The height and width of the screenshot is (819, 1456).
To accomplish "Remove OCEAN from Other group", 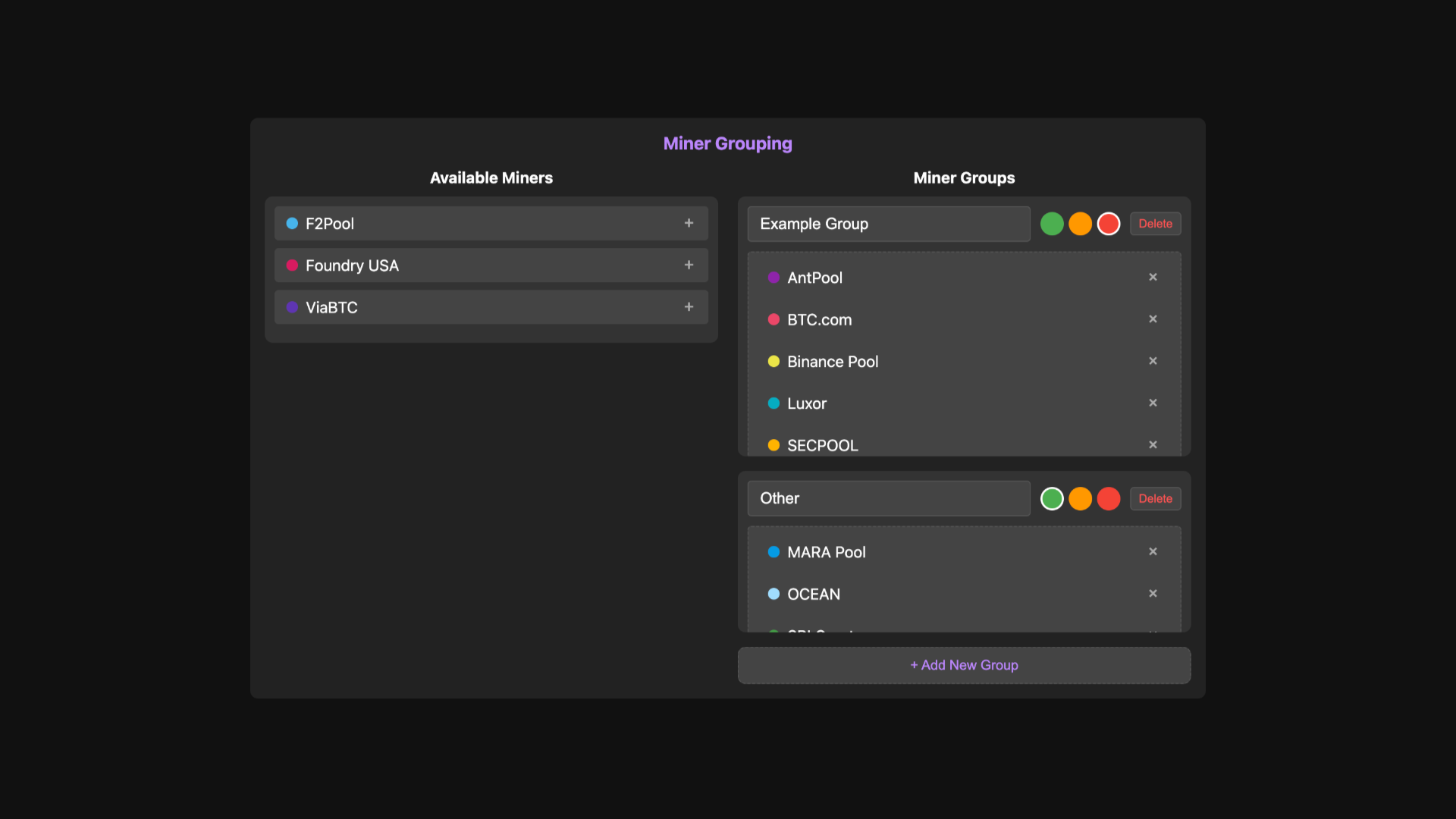I will tap(1153, 593).
